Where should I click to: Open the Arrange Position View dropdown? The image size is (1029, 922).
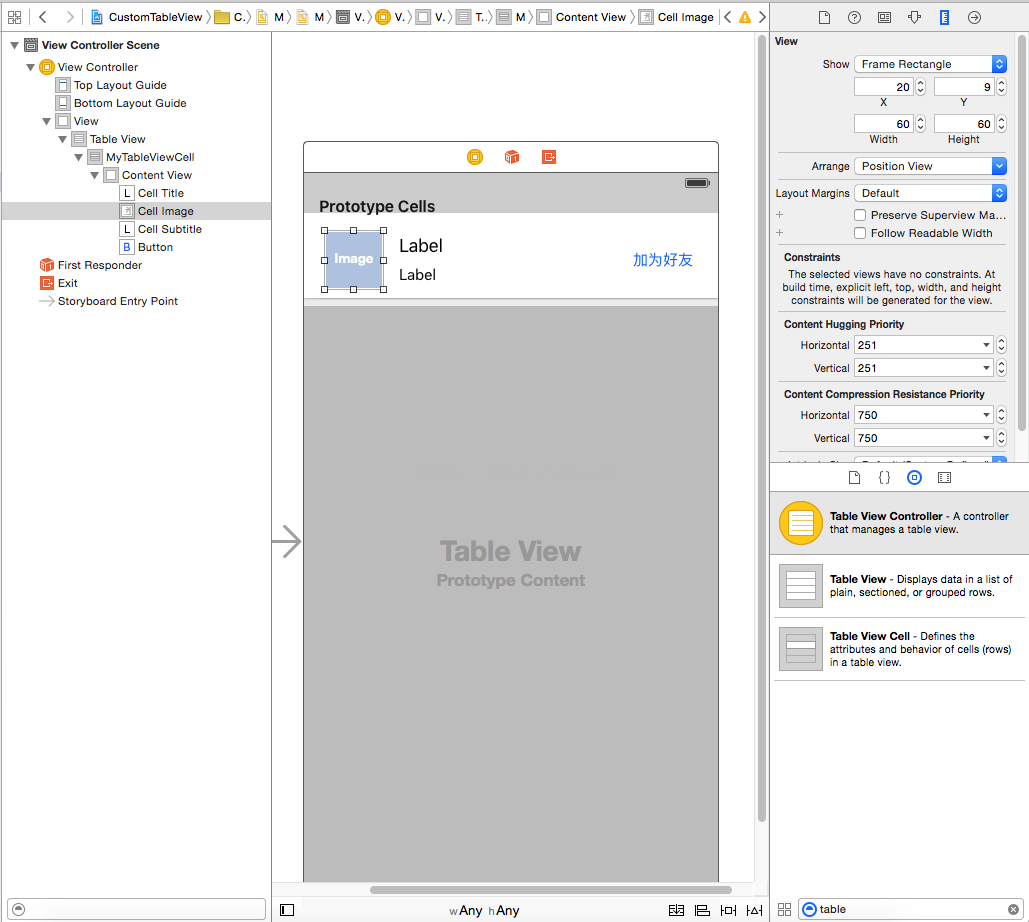coord(930,166)
